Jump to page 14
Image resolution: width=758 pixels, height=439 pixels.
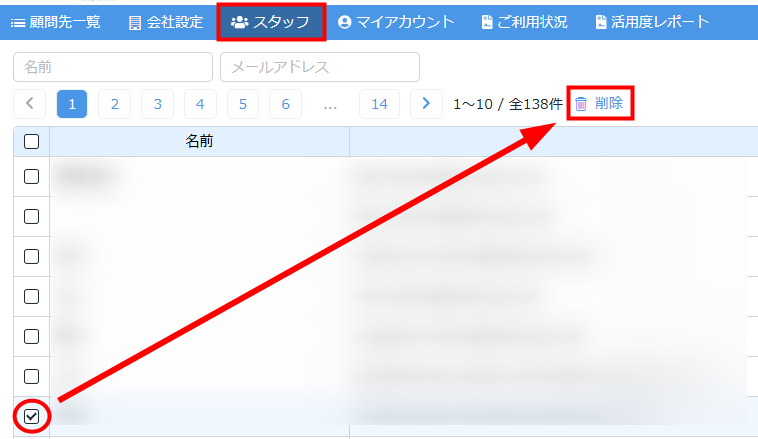pos(379,104)
